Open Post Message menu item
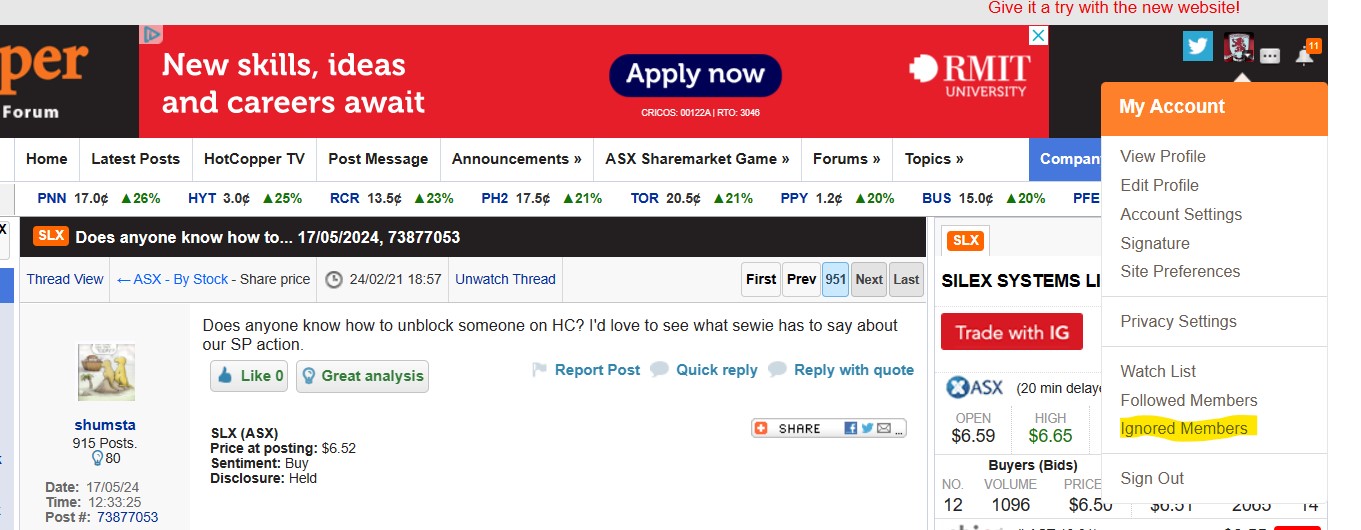Viewport: 1361px width, 530px height. pyautogui.click(x=378, y=159)
